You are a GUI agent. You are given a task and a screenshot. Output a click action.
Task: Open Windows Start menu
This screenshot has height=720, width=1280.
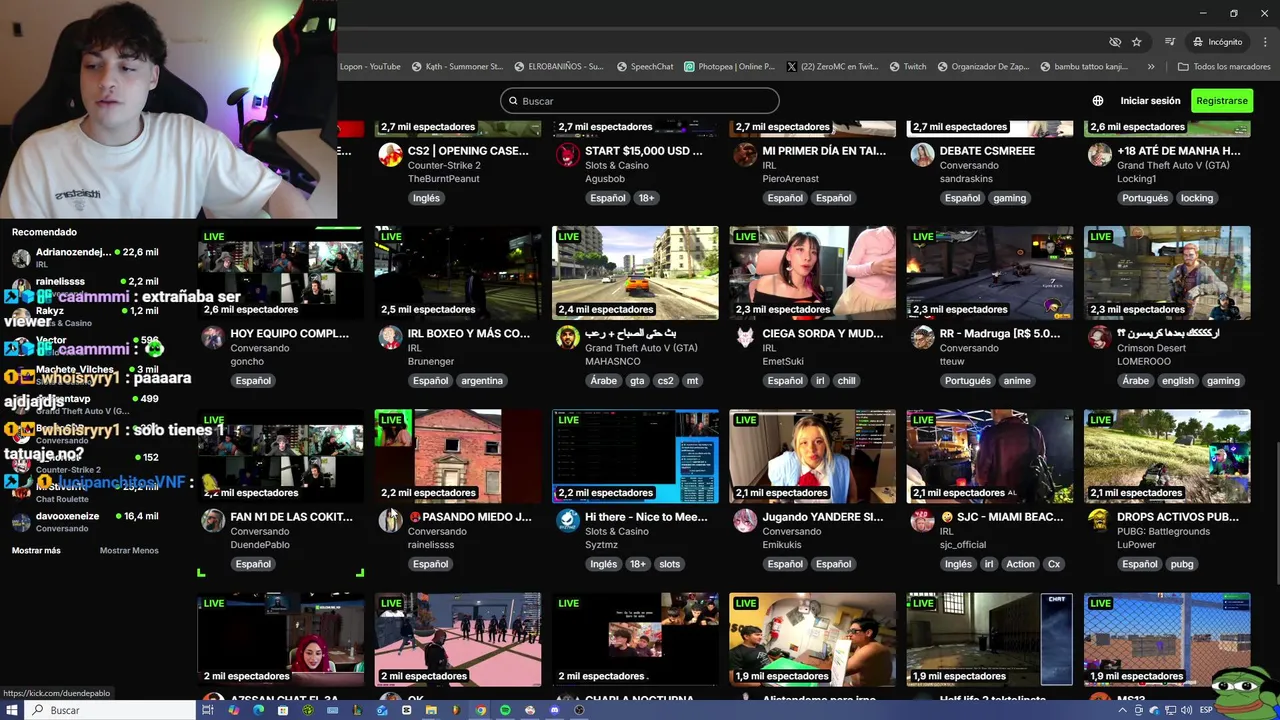14,710
